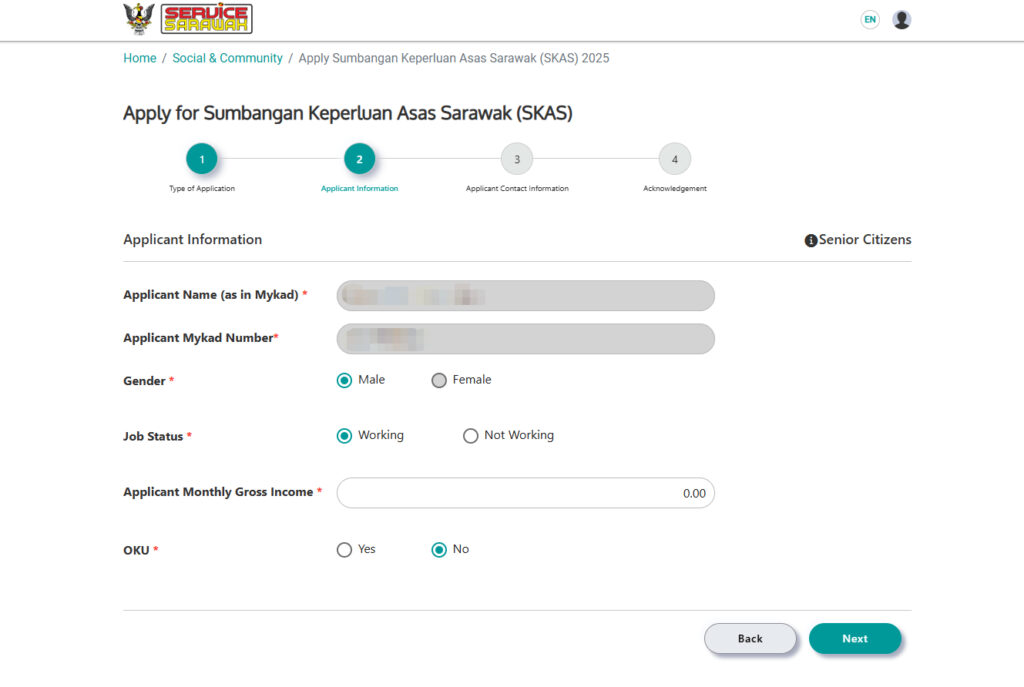Switch language with the EN icon
Viewport: 1024px width, 687px height.
pos(870,20)
